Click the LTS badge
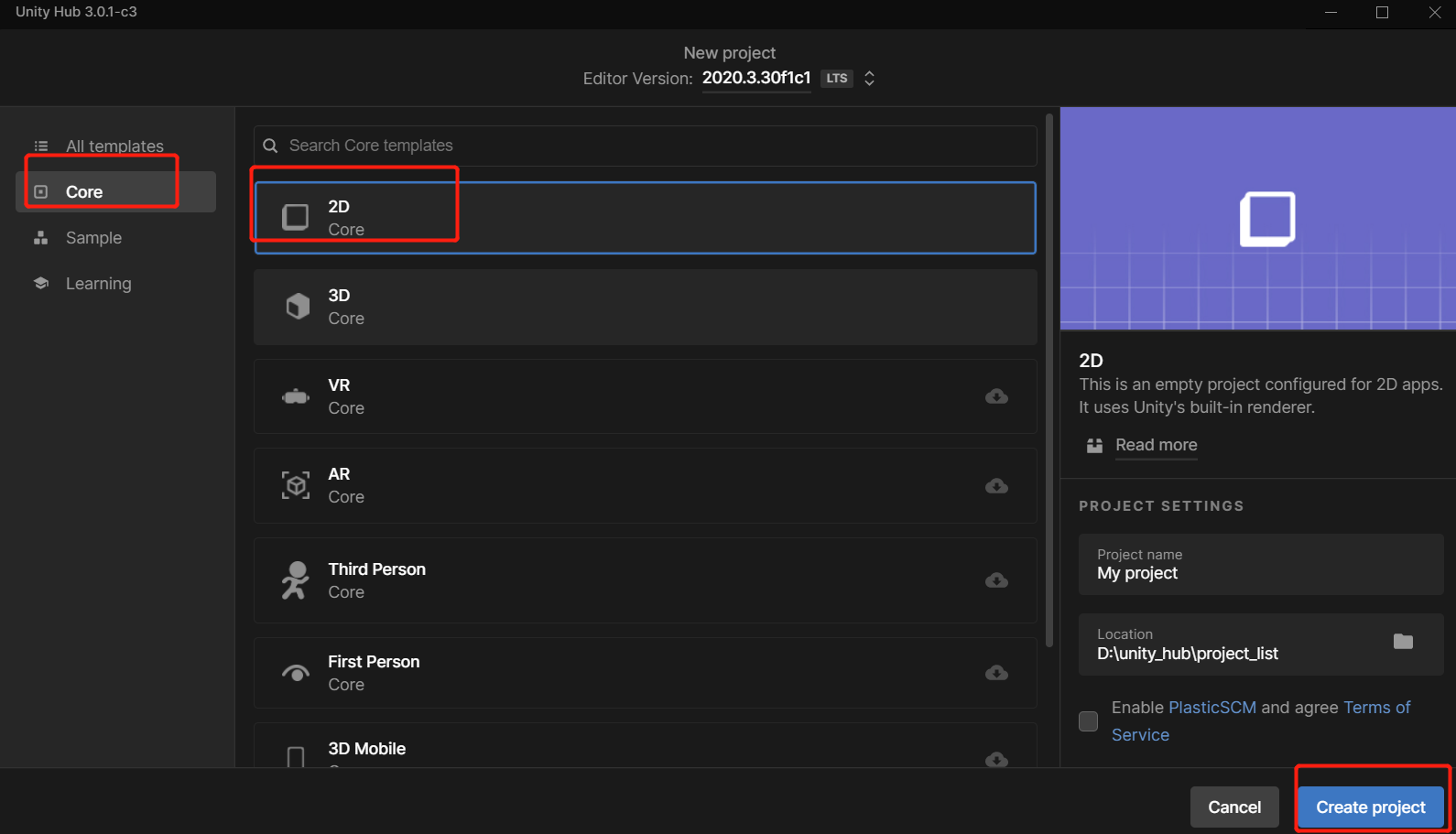Screen dimensions: 1456x834 (x=837, y=79)
